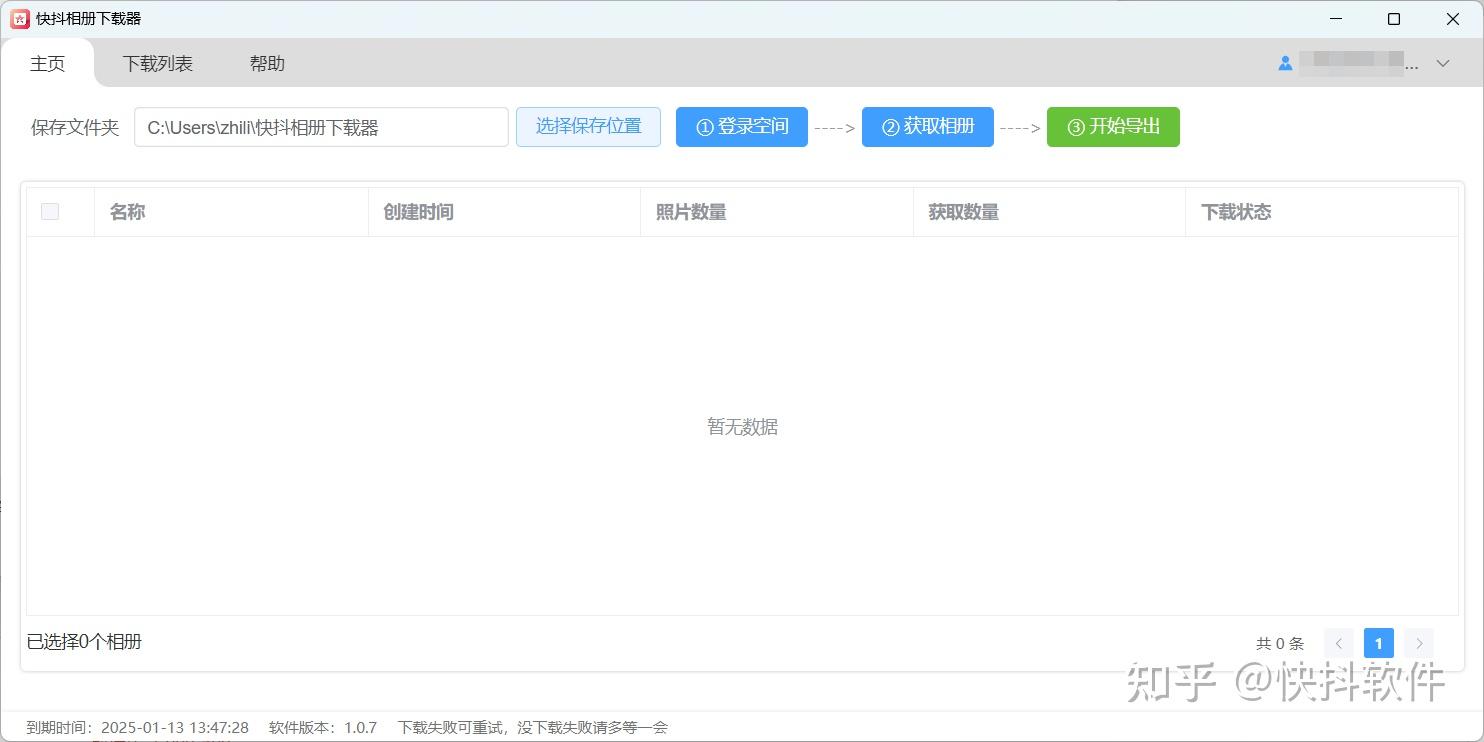Viewport: 1484px width, 742px height.
Task: Open the 帮助 tab
Action: tap(266, 63)
